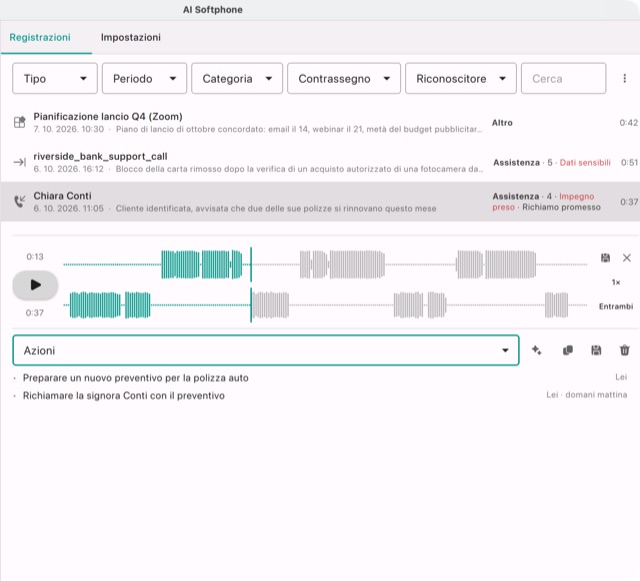Click the Cliente identificata summary text
640x581 pixels.
pyautogui.click(x=276, y=209)
